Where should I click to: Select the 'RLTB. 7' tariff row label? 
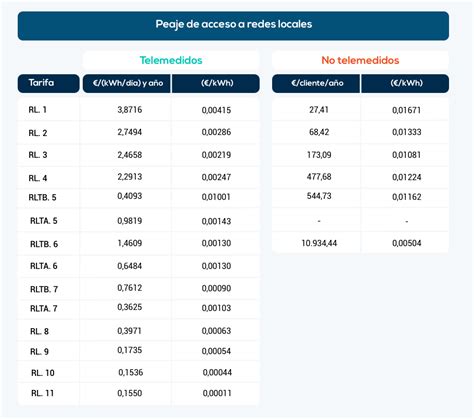tap(44, 289)
